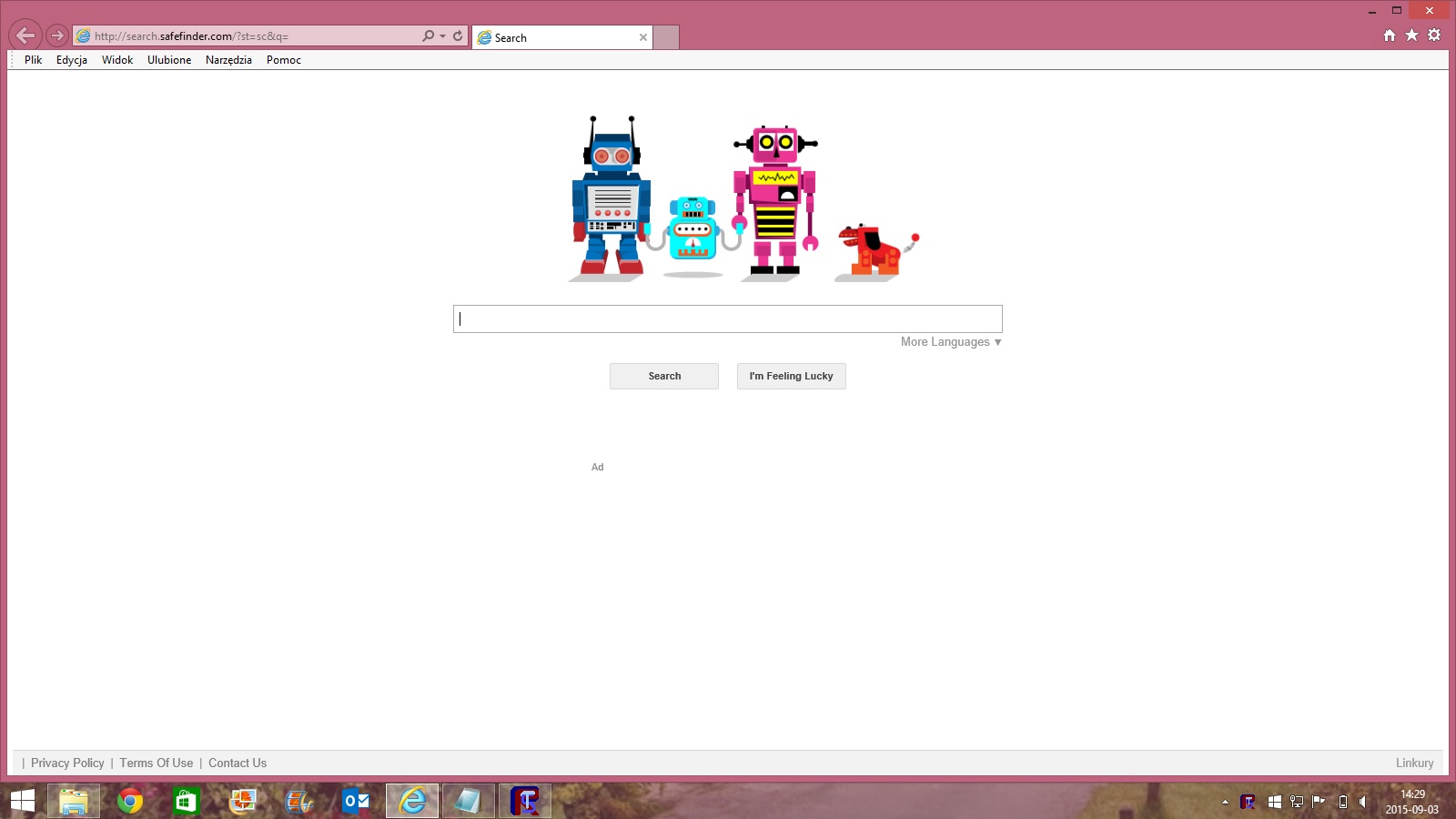Launch Google Chrome from the taskbar
1456x819 pixels.
(x=130, y=801)
